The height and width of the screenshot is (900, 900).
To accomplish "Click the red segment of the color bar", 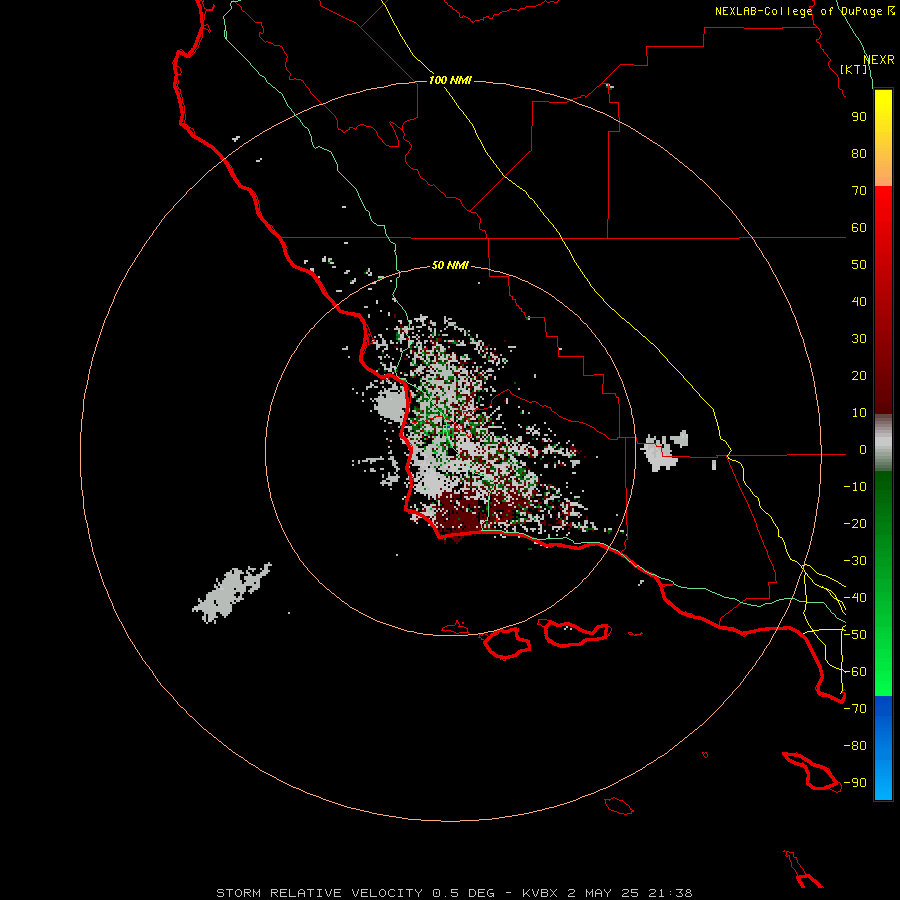I will point(883,300).
